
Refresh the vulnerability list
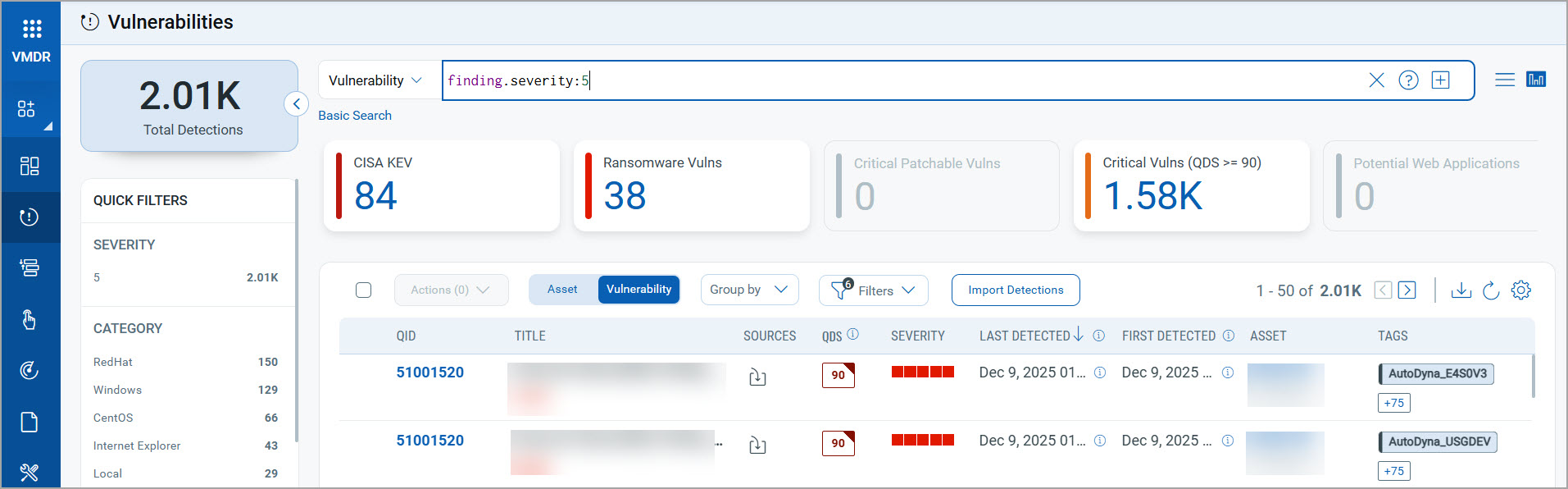(1491, 290)
